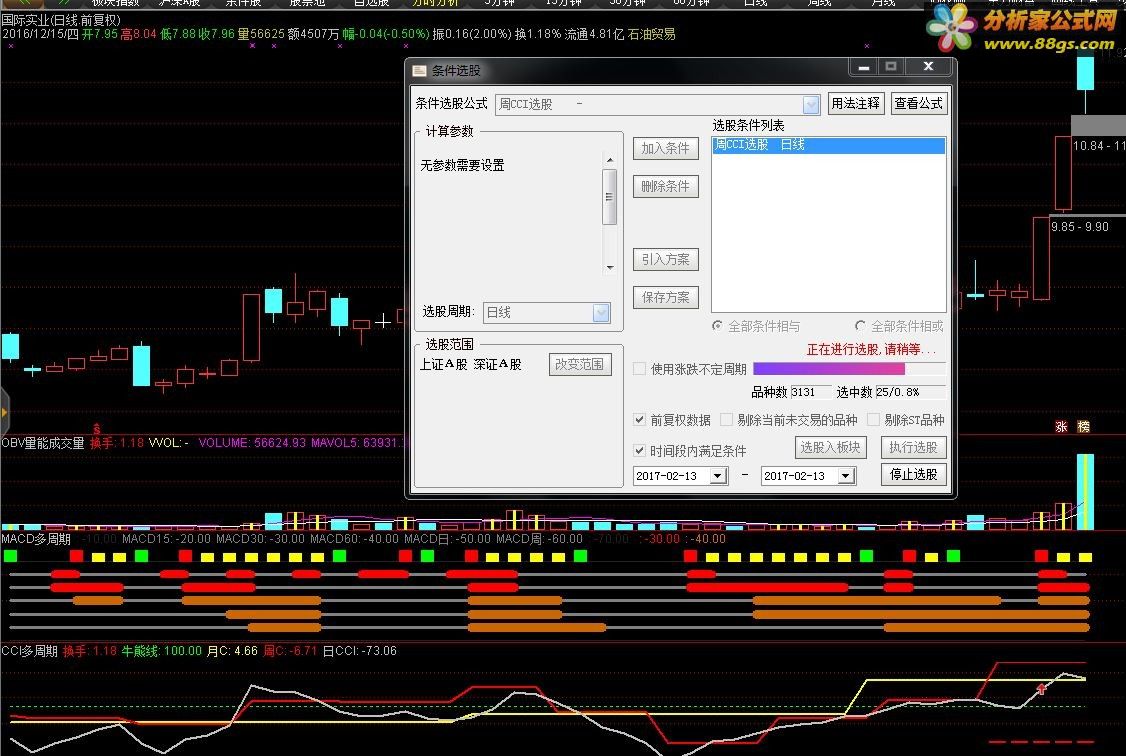Open the 条件选股公式 formula dropdown arrow

[811, 105]
